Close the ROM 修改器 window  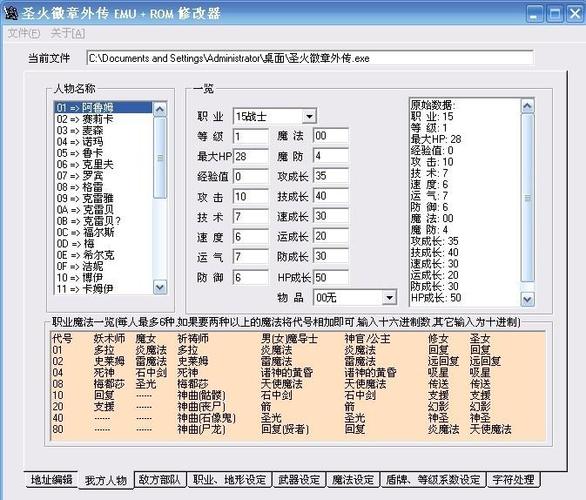[575, 14]
